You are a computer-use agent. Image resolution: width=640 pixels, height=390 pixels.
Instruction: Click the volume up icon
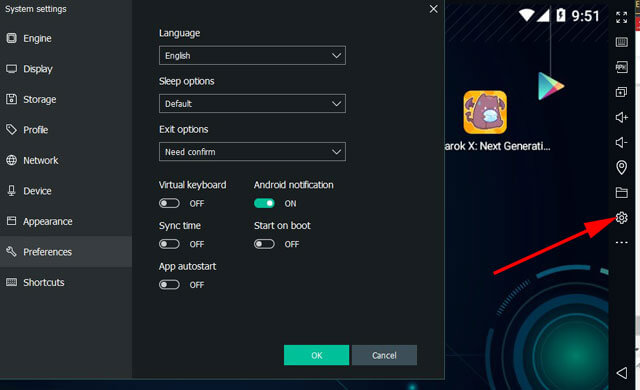(x=621, y=117)
